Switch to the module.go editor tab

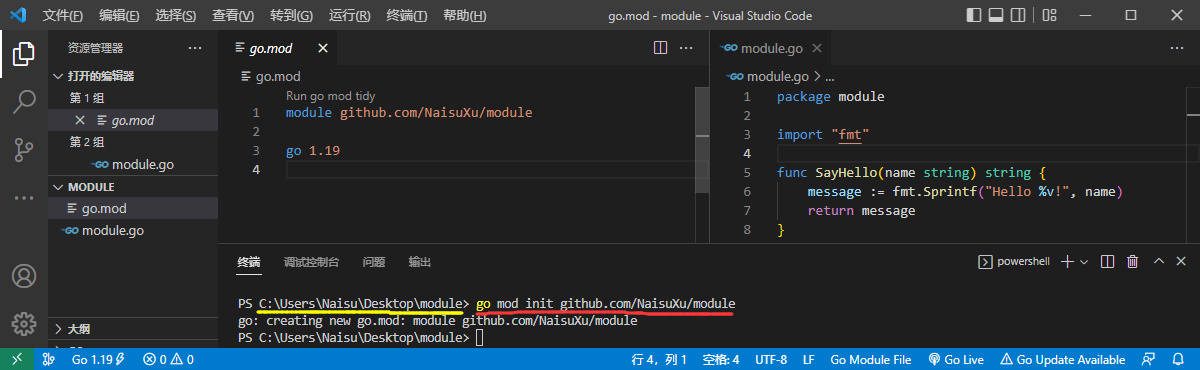(772, 48)
